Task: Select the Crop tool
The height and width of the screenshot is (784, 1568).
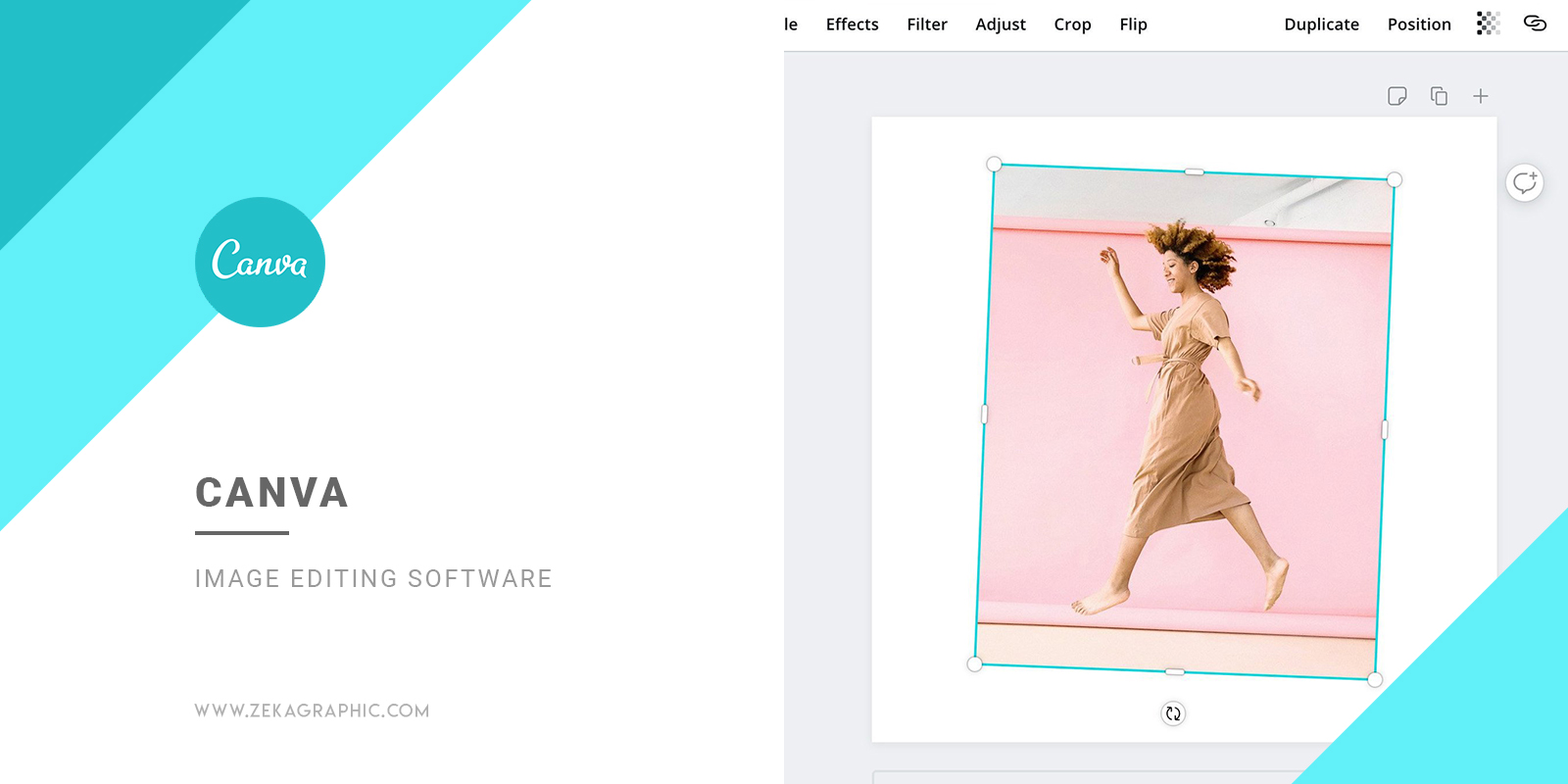Action: 1072,24
